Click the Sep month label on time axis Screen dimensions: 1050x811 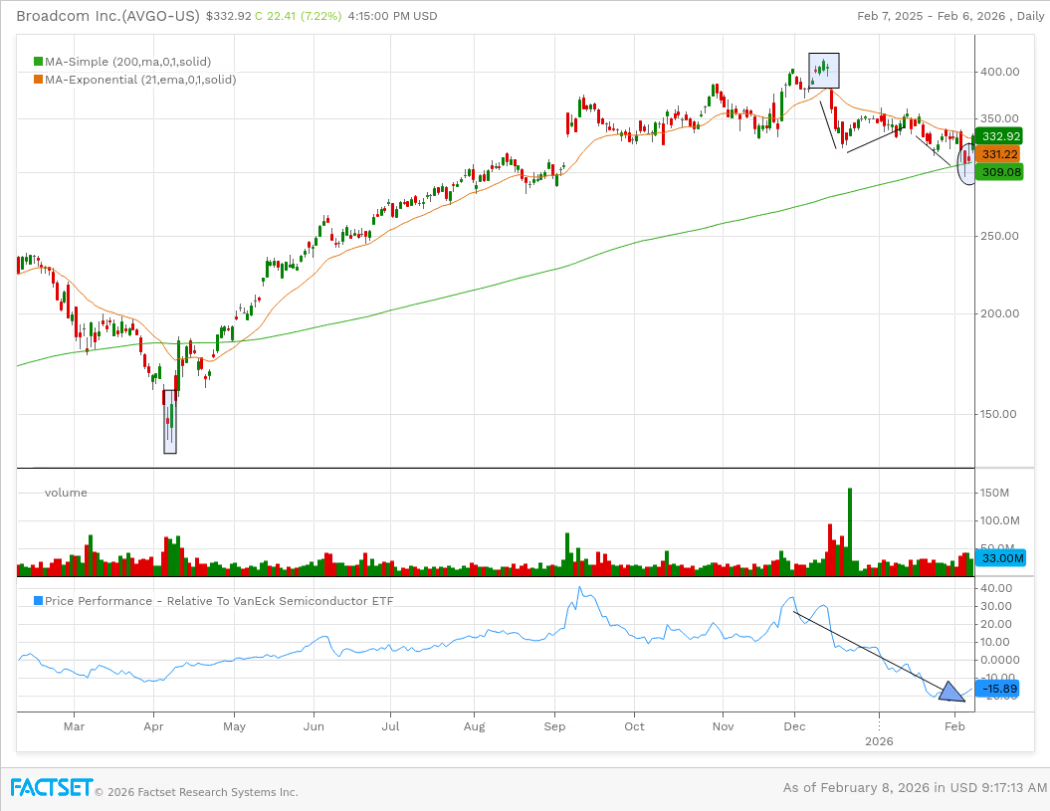coord(554,726)
